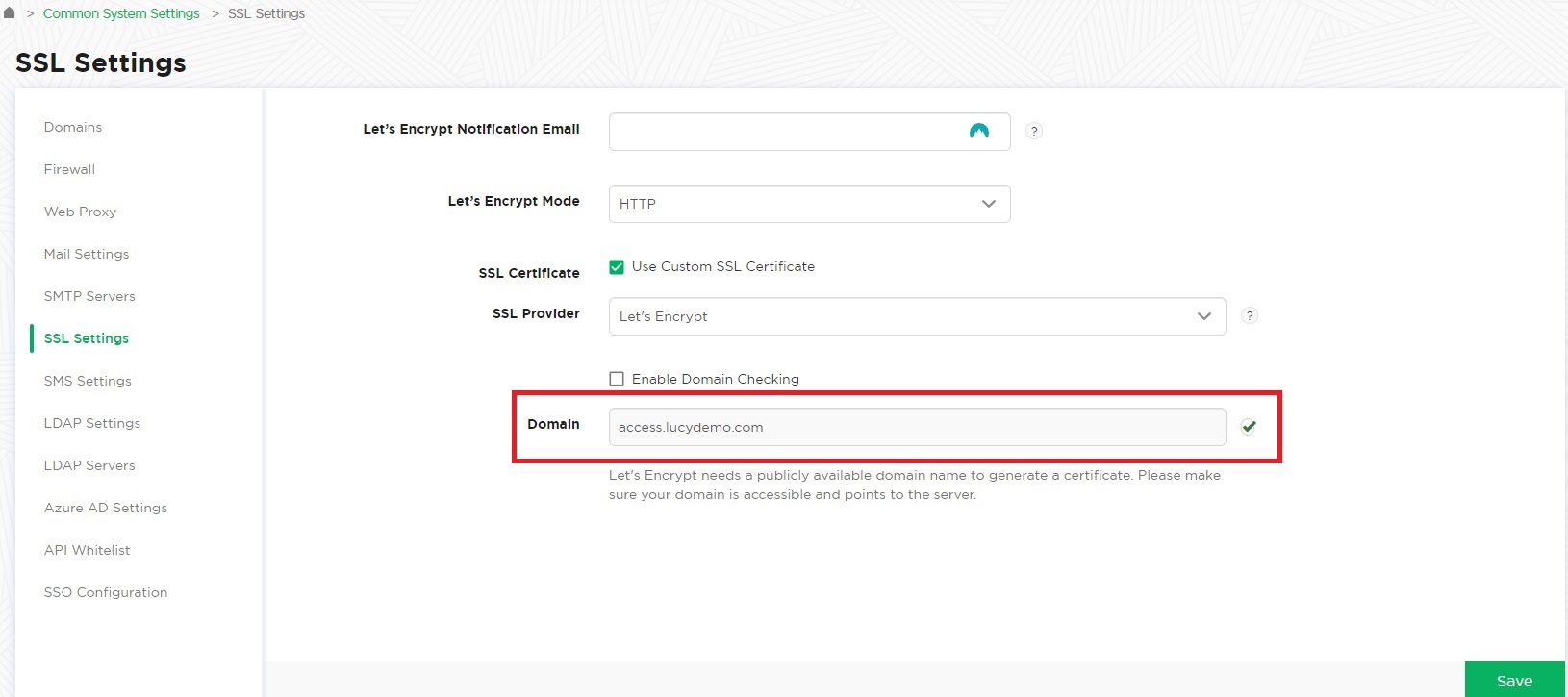Open Domains in sidebar
This screenshot has height=697, width=1568.
tap(73, 127)
